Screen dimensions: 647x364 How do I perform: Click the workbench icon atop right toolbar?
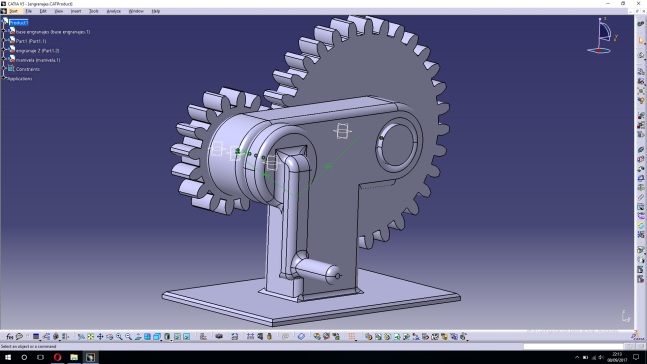[641, 24]
